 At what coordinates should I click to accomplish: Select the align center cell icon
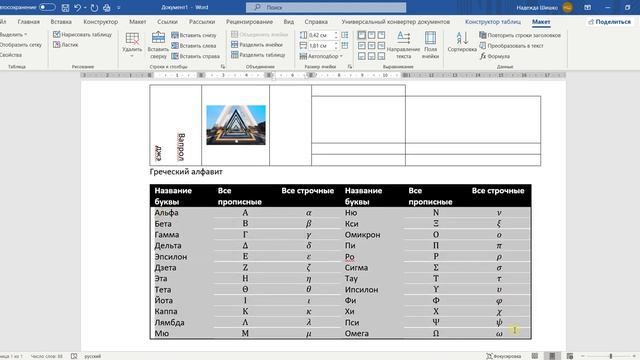pos(371,46)
